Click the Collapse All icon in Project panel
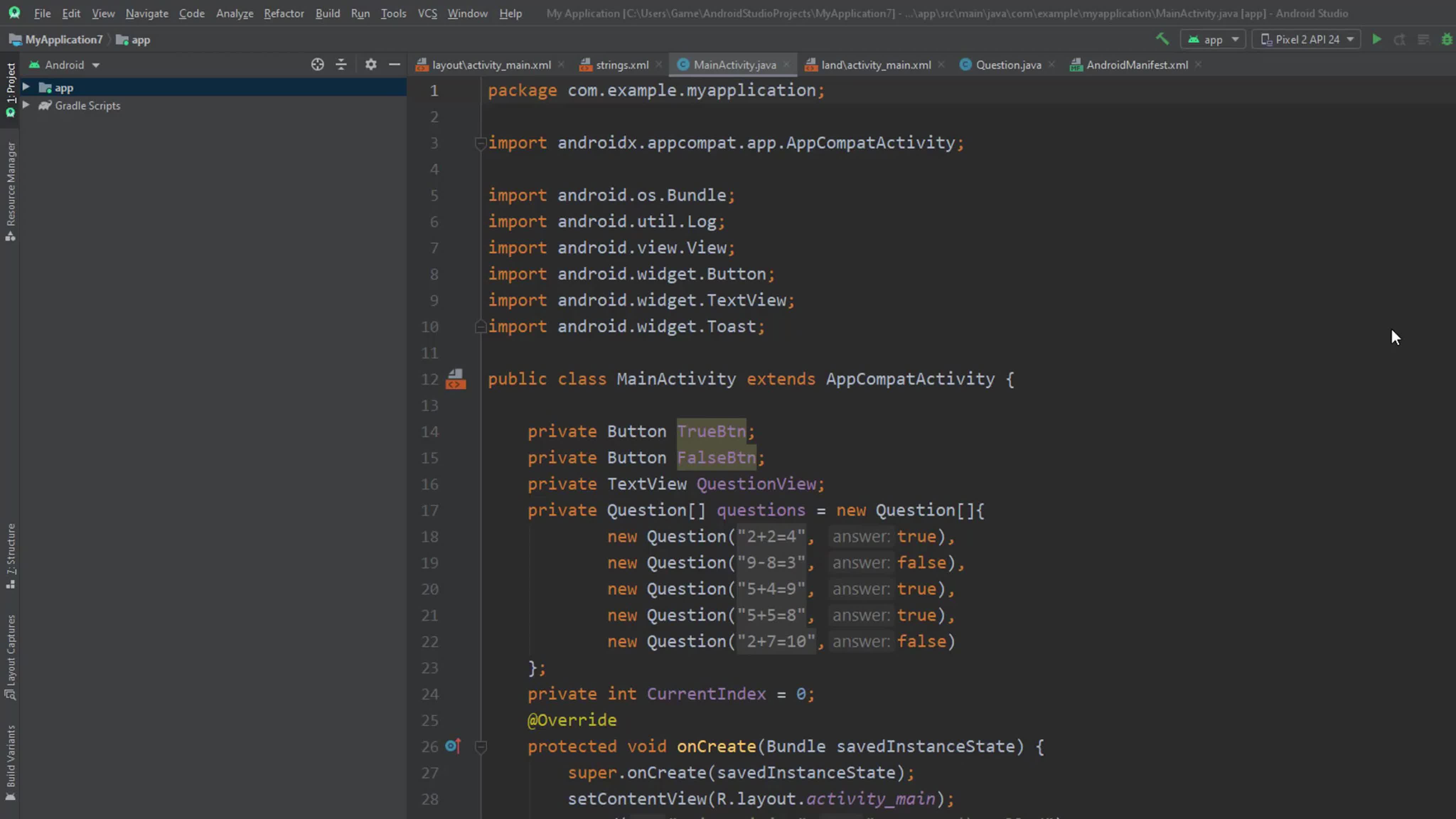1456x819 pixels. click(x=341, y=65)
